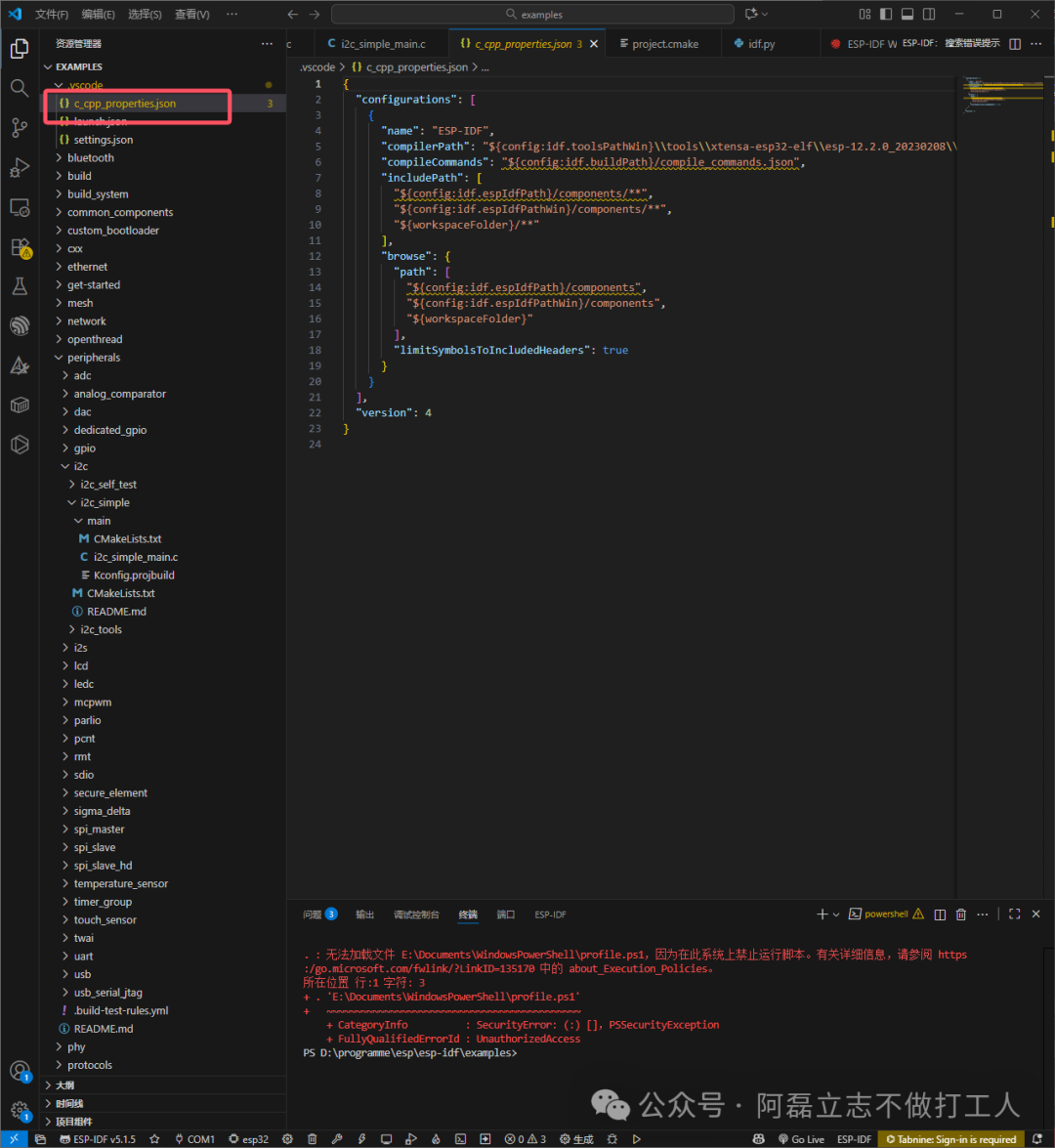This screenshot has width=1055, height=1148.
Task: Click the launch play icon in status bar
Action: (637, 1139)
